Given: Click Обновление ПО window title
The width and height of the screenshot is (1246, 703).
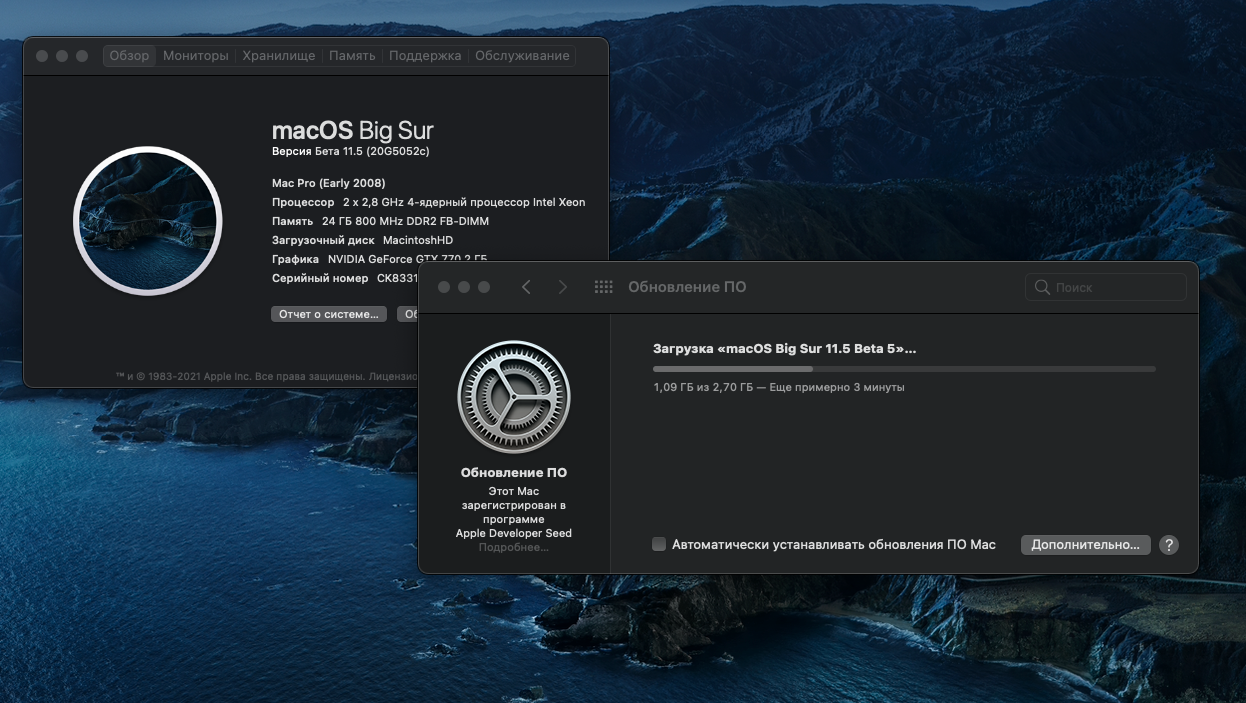Looking at the screenshot, I should [x=687, y=287].
